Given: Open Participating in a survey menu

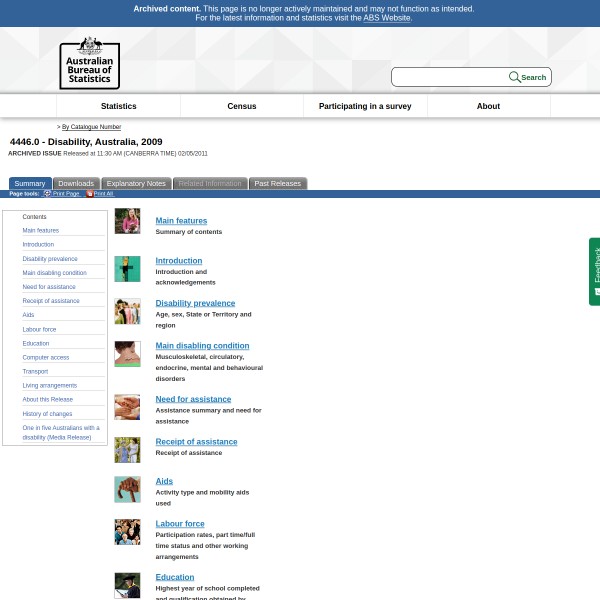Looking at the screenshot, I should pyautogui.click(x=365, y=106).
